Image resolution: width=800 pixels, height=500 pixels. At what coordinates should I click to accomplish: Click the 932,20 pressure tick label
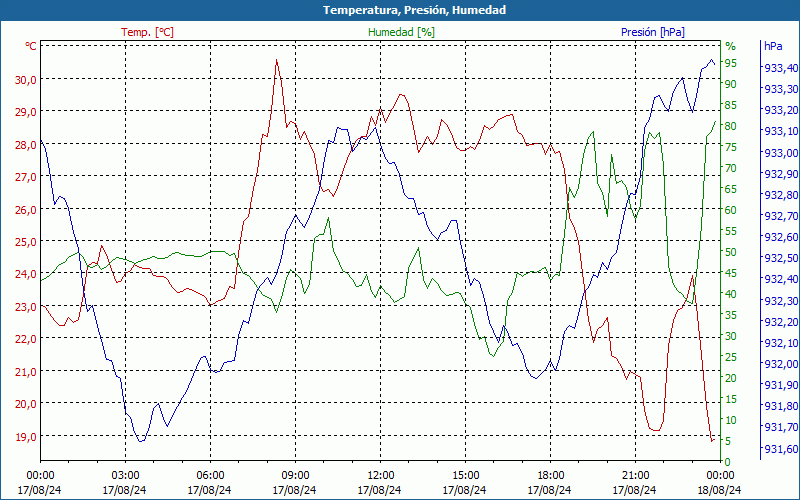pyautogui.click(x=781, y=321)
